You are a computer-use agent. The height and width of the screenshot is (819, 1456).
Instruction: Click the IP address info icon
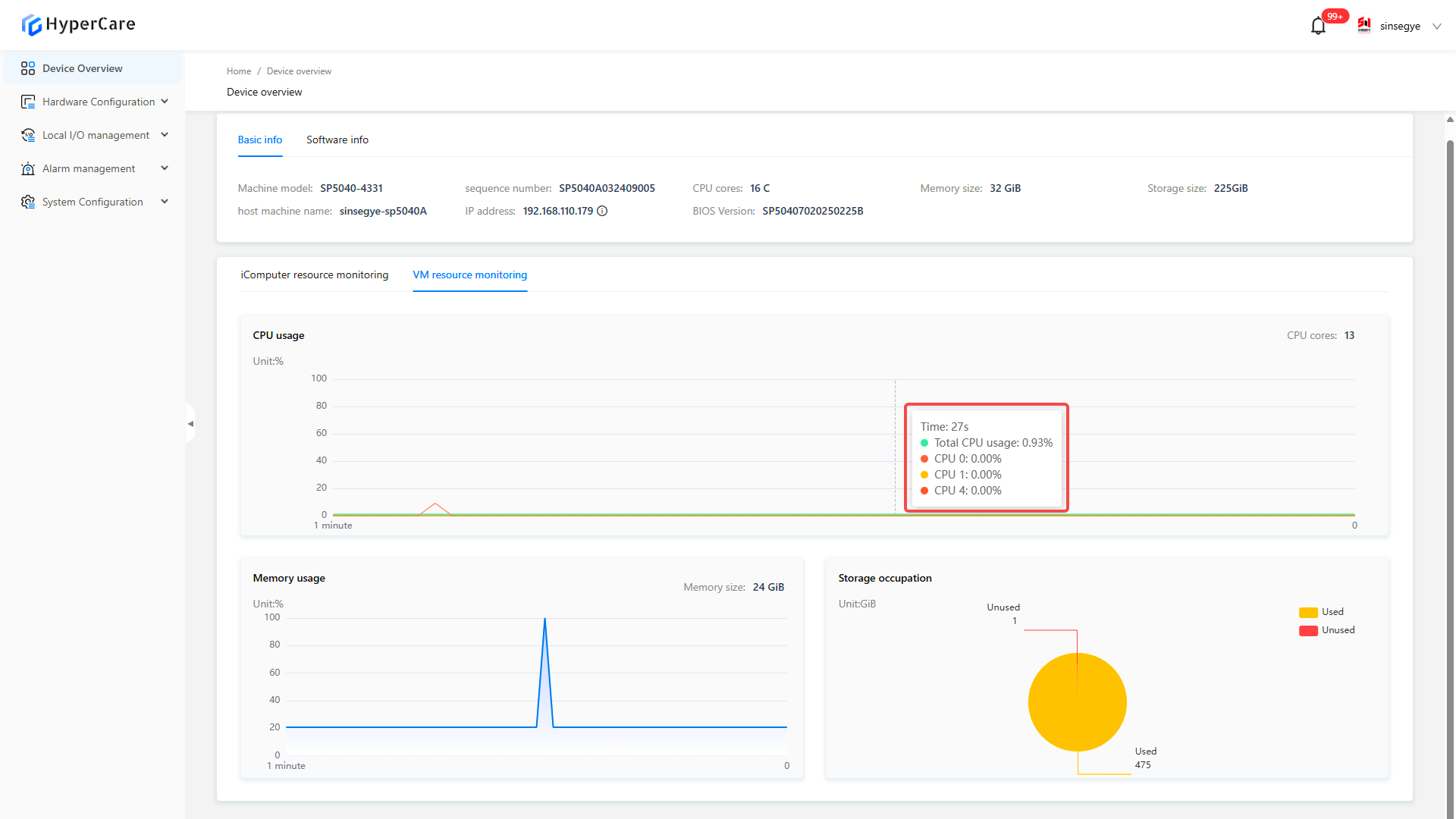pyautogui.click(x=602, y=211)
